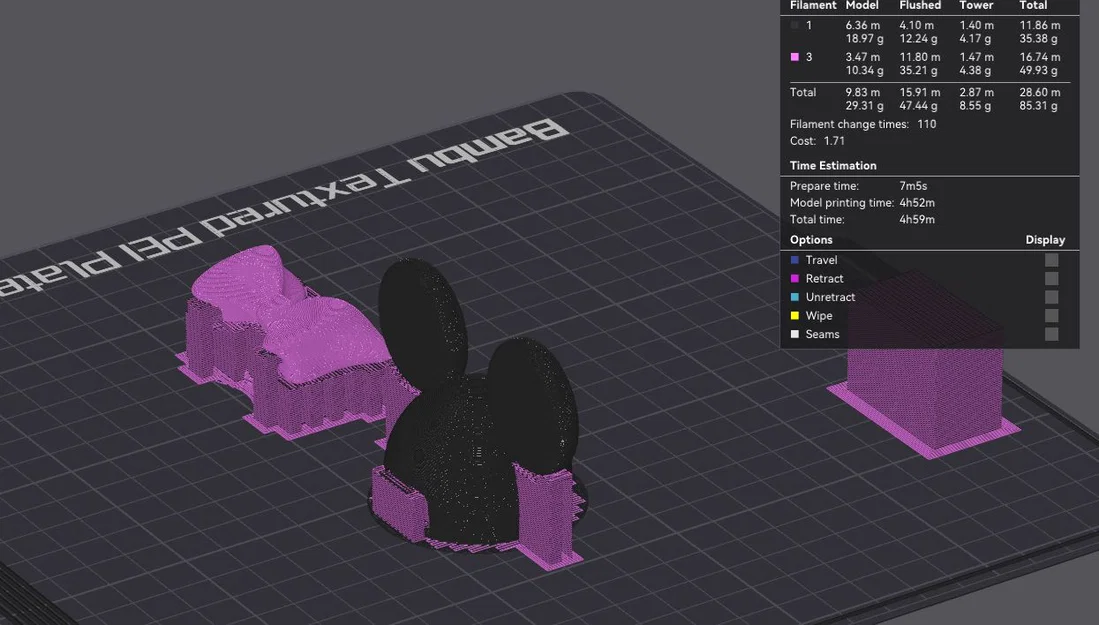Viewport: 1099px width, 625px height.
Task: Click the magenta Retract color swatch
Action: [x=795, y=278]
